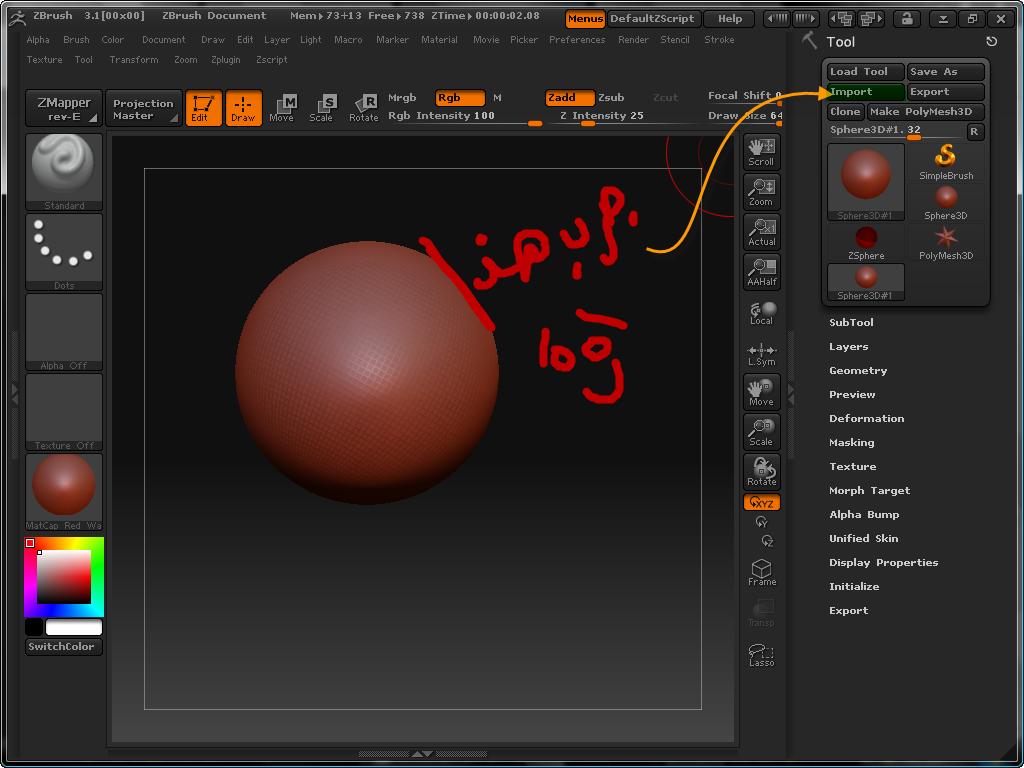The image size is (1024, 768).
Task: Click the padlock icon in the title bar
Action: (906, 18)
